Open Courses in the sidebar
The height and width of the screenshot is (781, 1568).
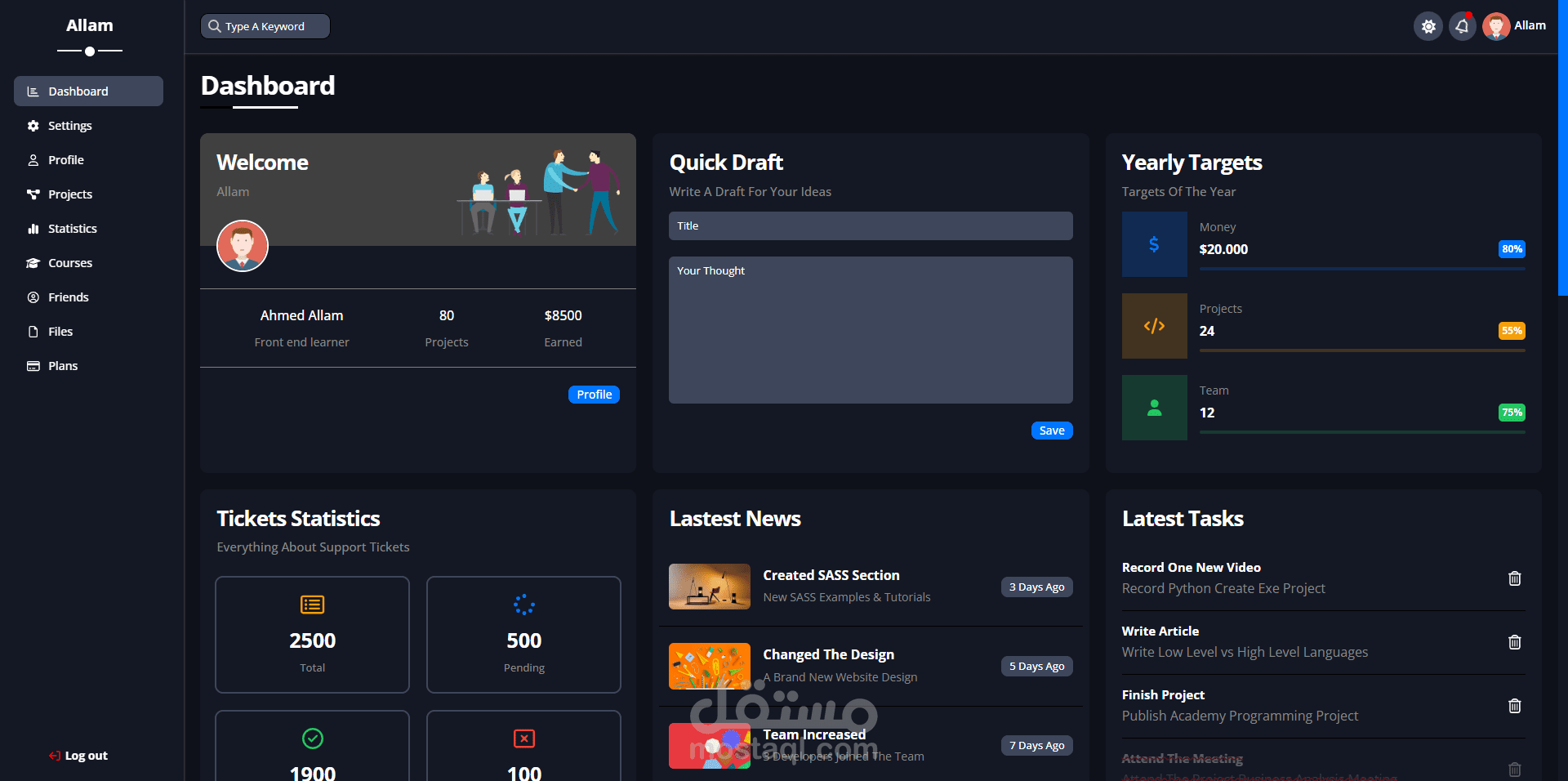[88, 263]
